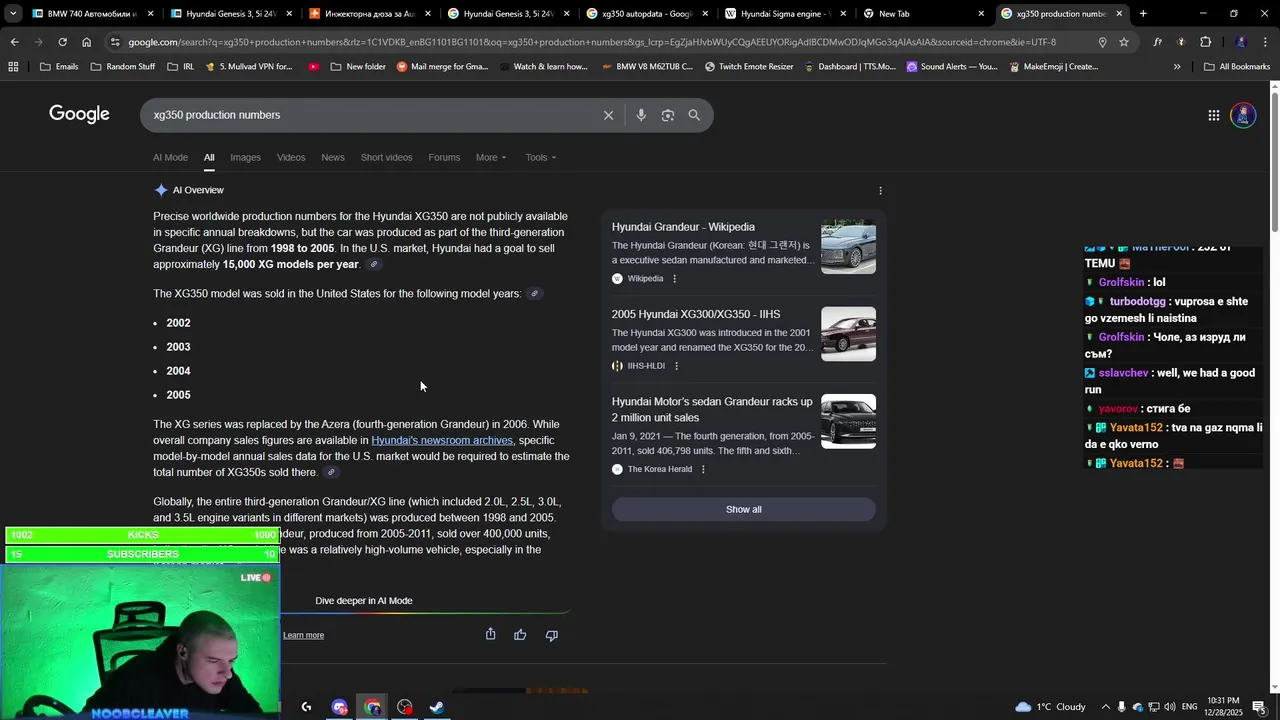Switch to the Images results tab
1280x720 pixels.
245,157
